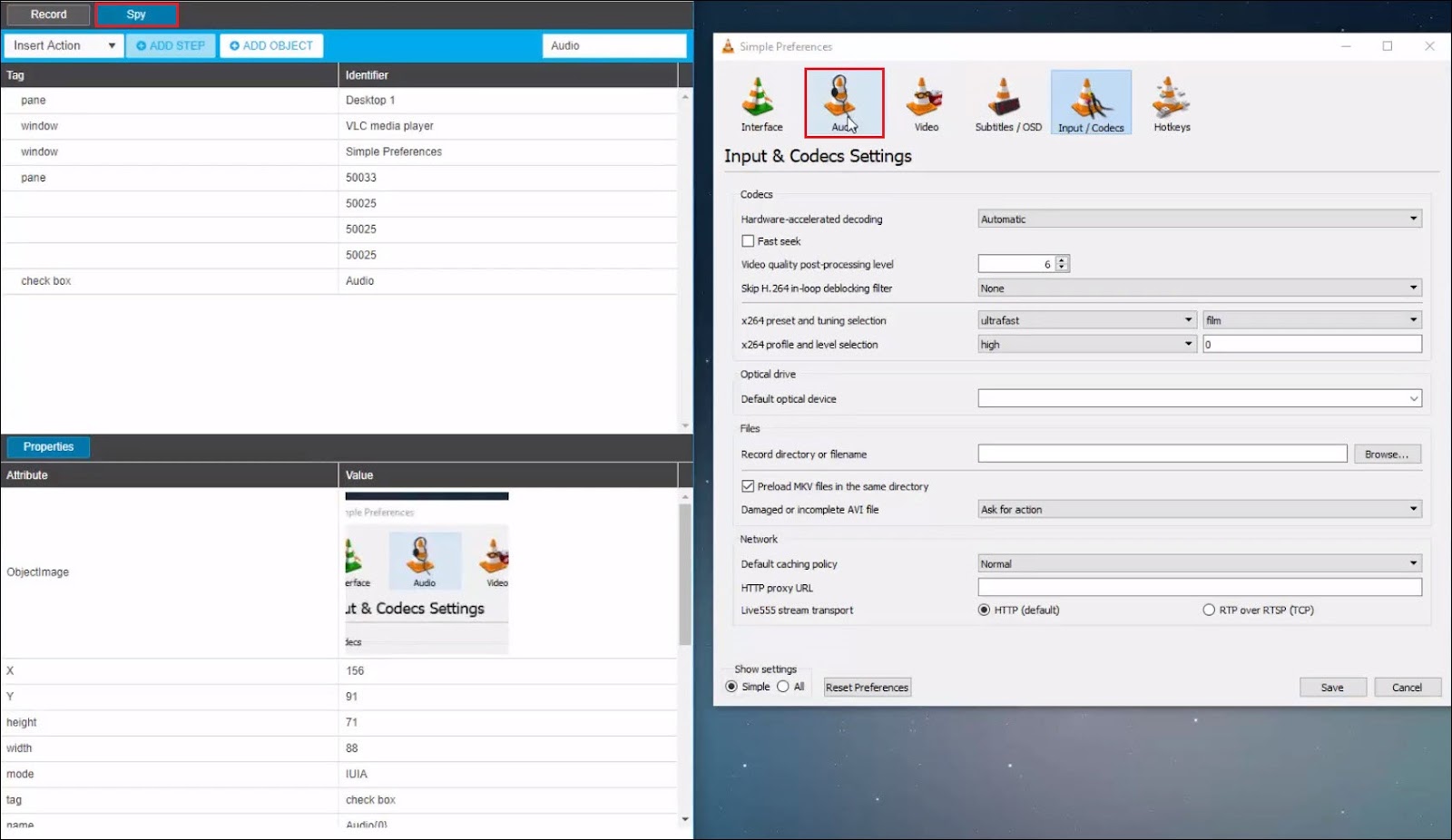Open Hardware-accelerated decoding dropdown
The image size is (1452, 840).
coord(1200,219)
